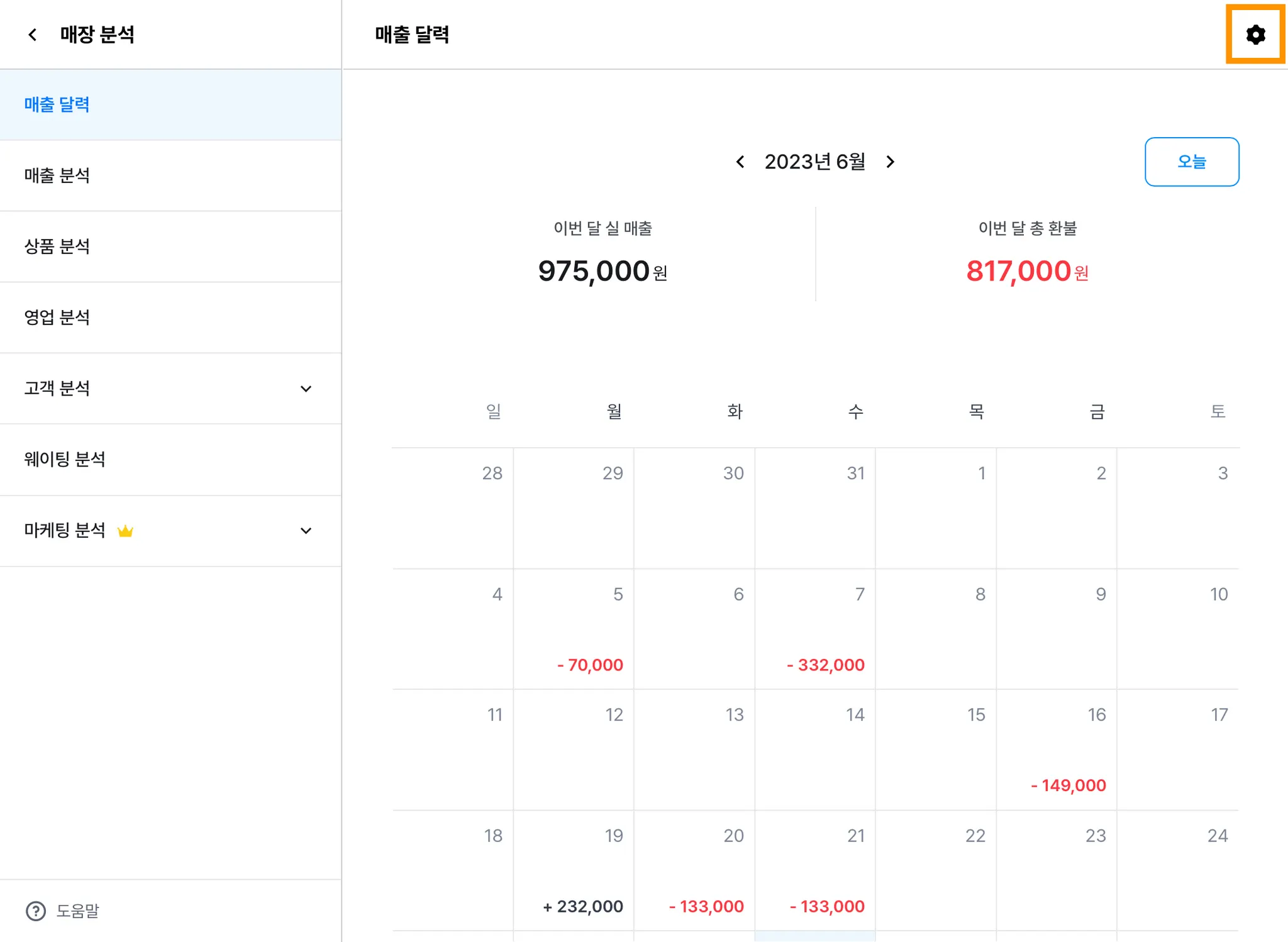Select June 7 cell showing -332,000
Image resolution: width=1288 pixels, height=942 pixels.
click(815, 629)
